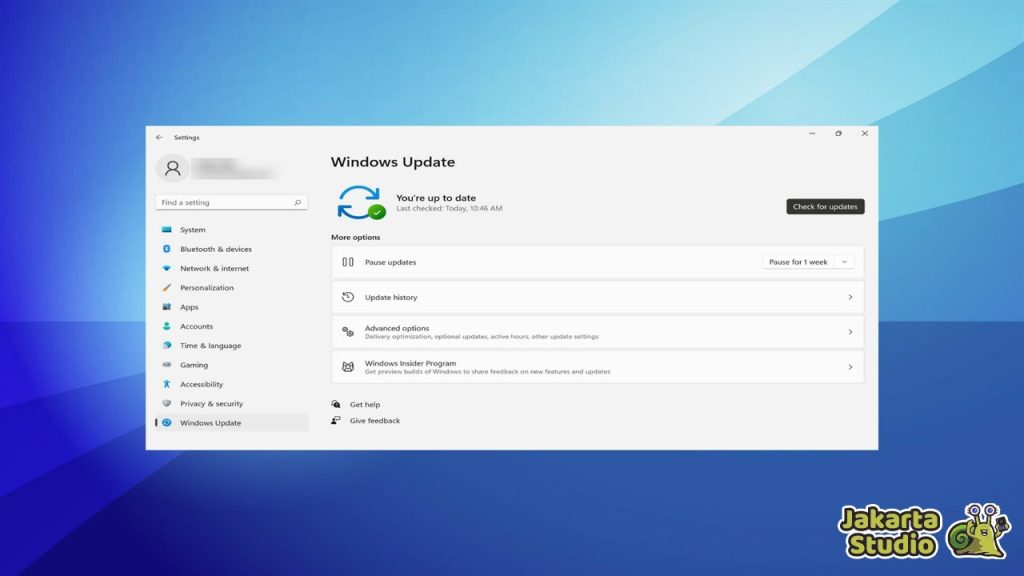Expand the pause duration dropdown arrow
The width and height of the screenshot is (1024, 576).
844,262
